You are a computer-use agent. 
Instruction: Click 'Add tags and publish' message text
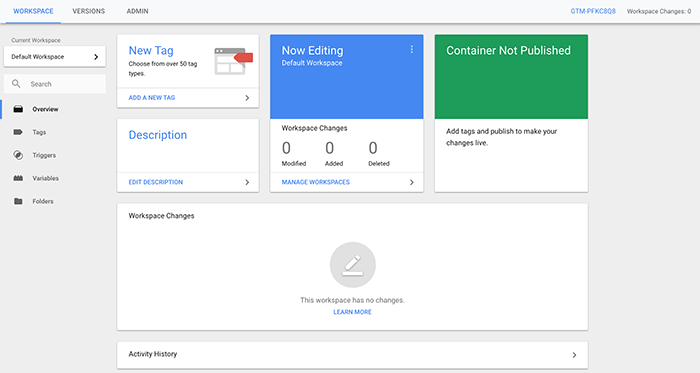501,137
